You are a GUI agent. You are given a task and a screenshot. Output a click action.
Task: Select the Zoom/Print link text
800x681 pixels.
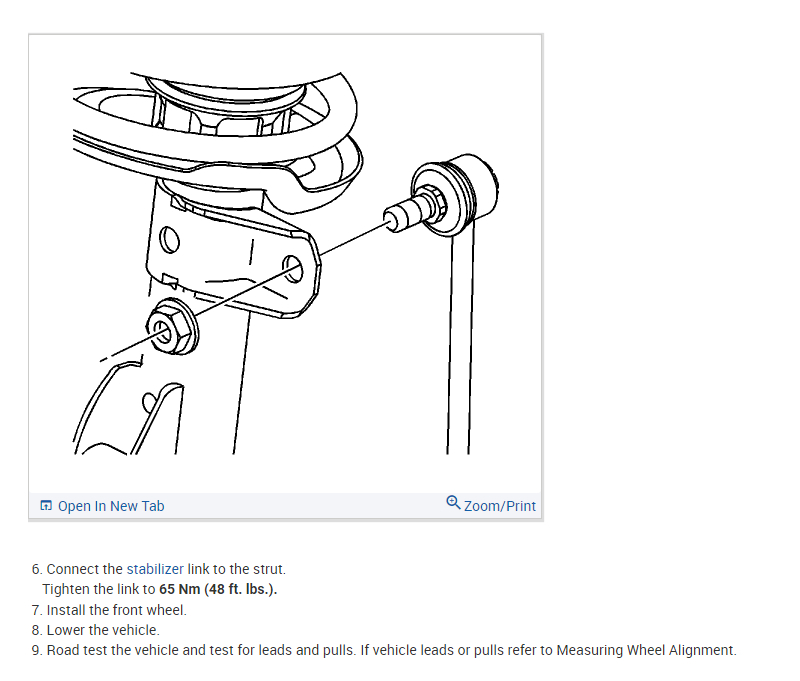[x=499, y=506]
